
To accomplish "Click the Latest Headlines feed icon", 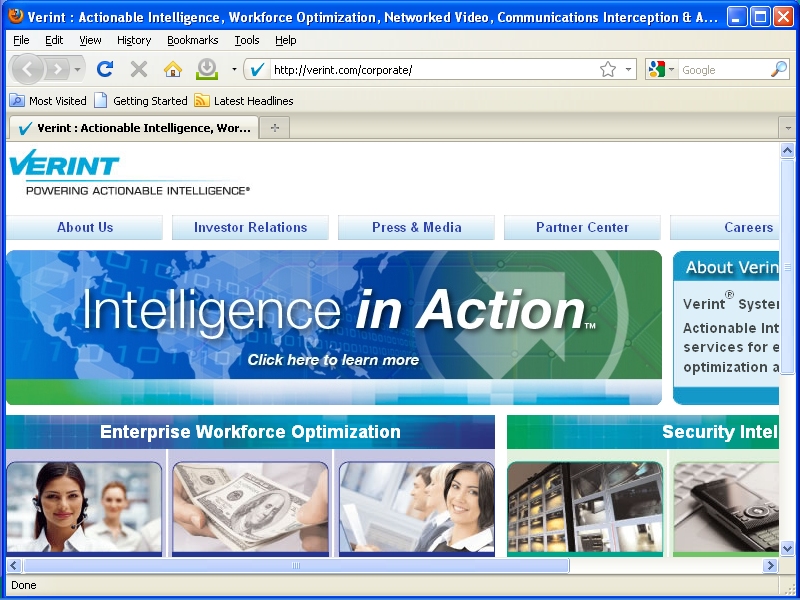I will (x=202, y=101).
